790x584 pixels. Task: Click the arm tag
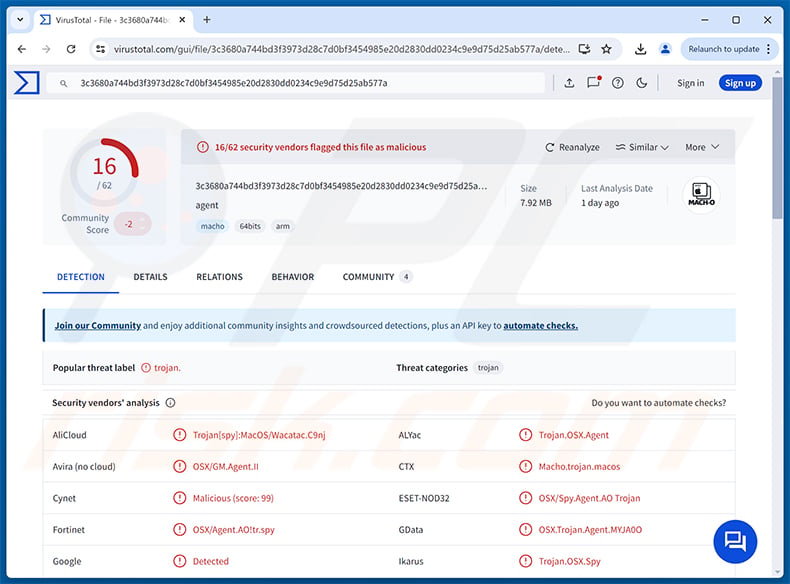tap(283, 226)
